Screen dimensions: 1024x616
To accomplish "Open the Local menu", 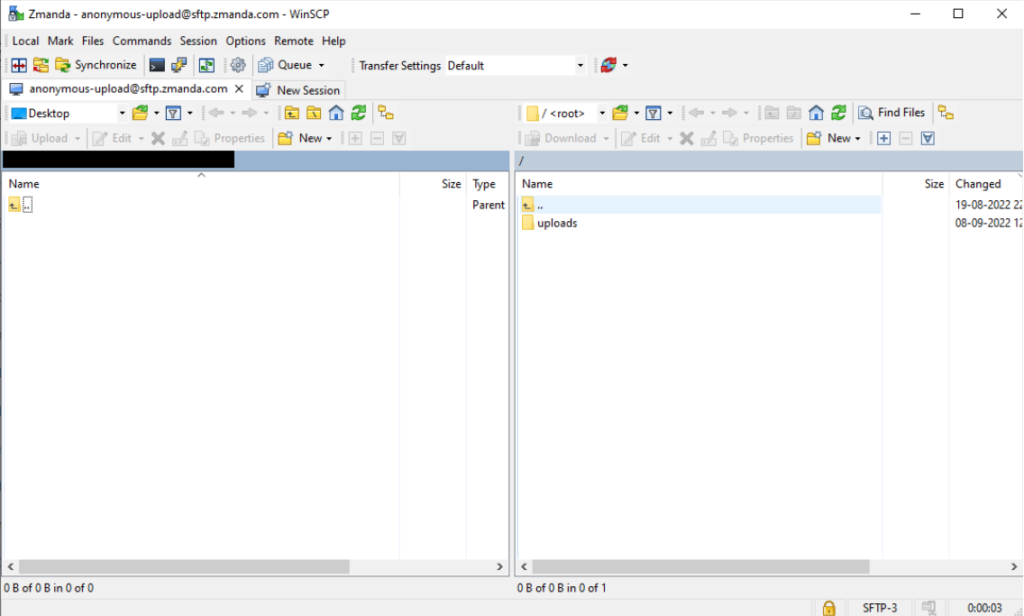I will (25, 41).
